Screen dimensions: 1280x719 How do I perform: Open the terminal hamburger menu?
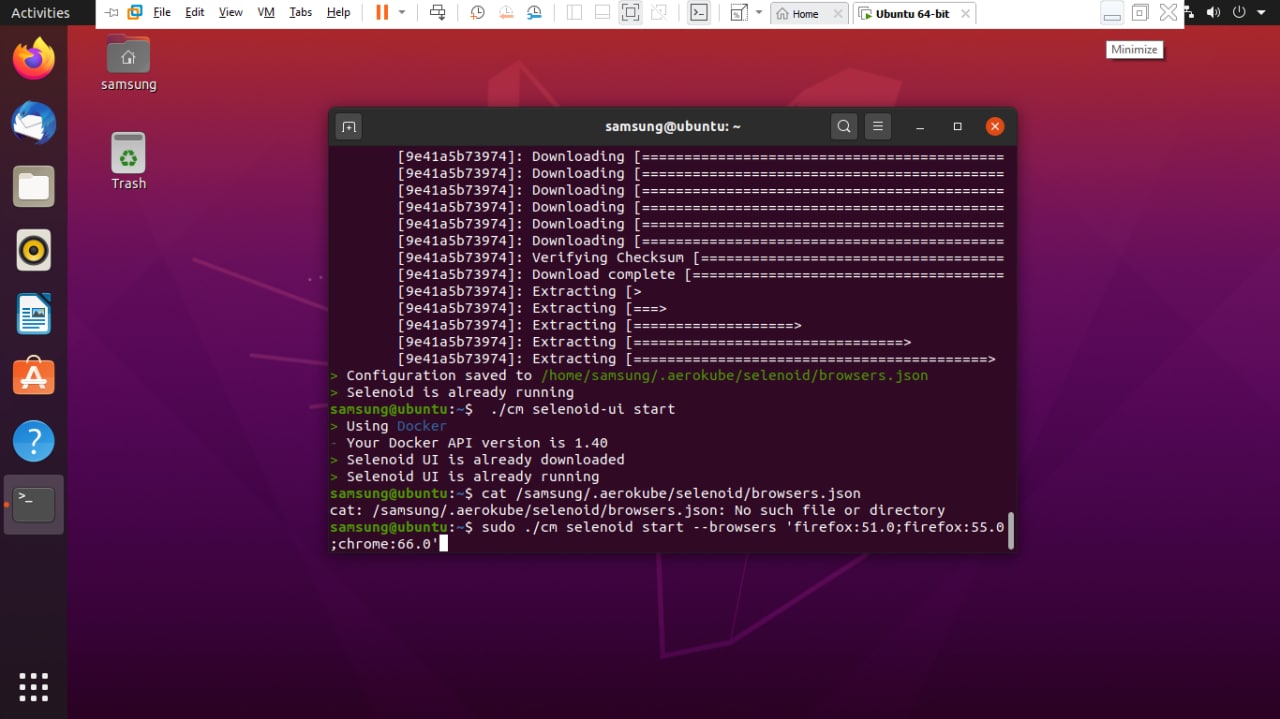(877, 127)
